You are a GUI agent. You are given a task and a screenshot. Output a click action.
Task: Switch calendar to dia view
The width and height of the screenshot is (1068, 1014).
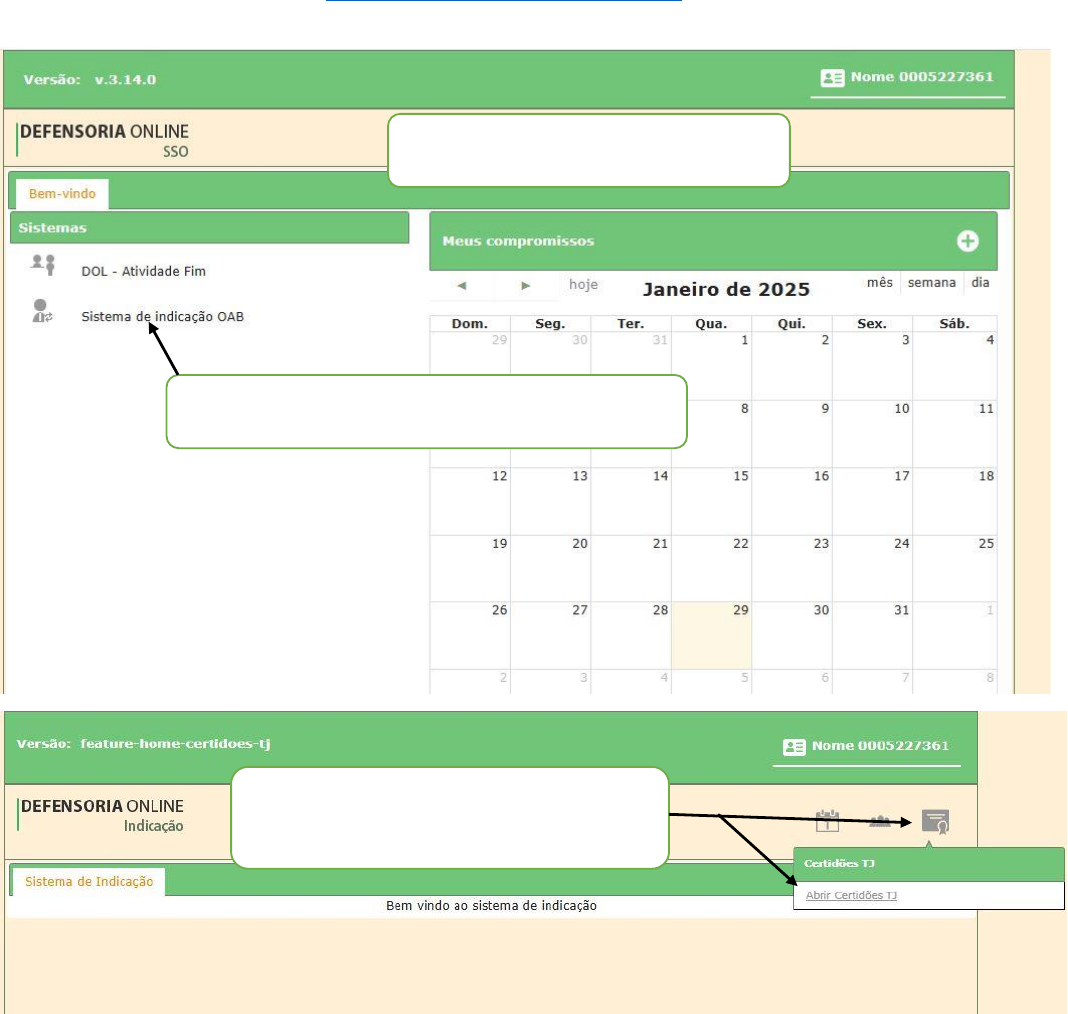pyautogui.click(x=980, y=283)
